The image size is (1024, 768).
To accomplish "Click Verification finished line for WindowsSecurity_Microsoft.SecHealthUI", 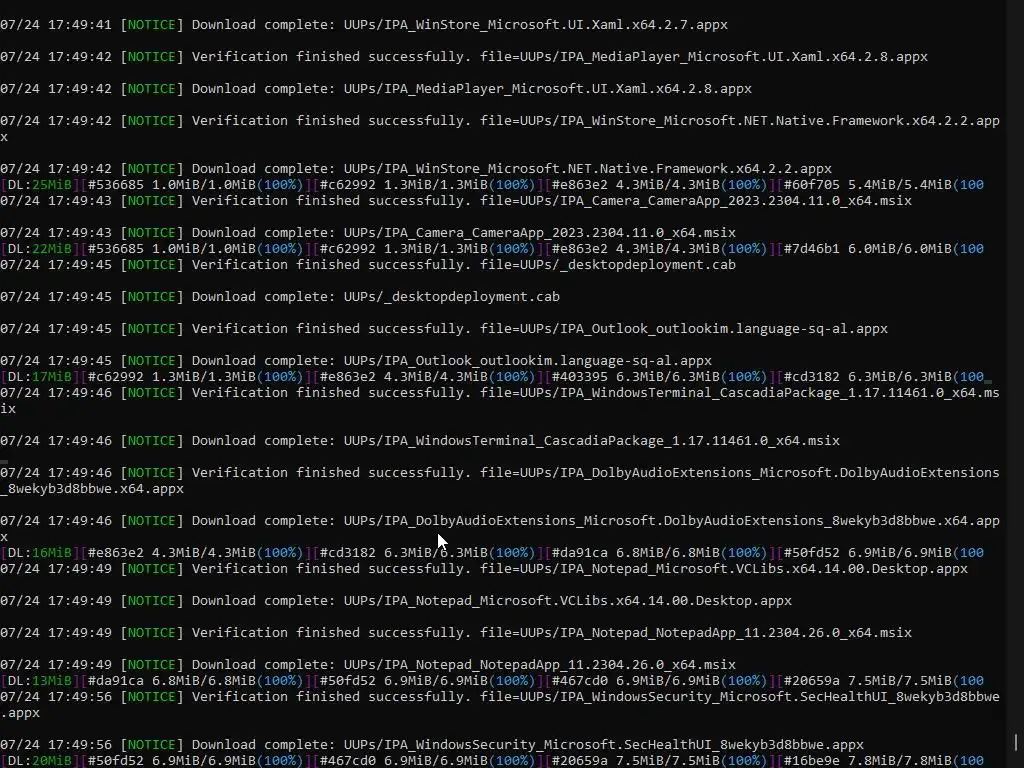I will tap(500, 705).
